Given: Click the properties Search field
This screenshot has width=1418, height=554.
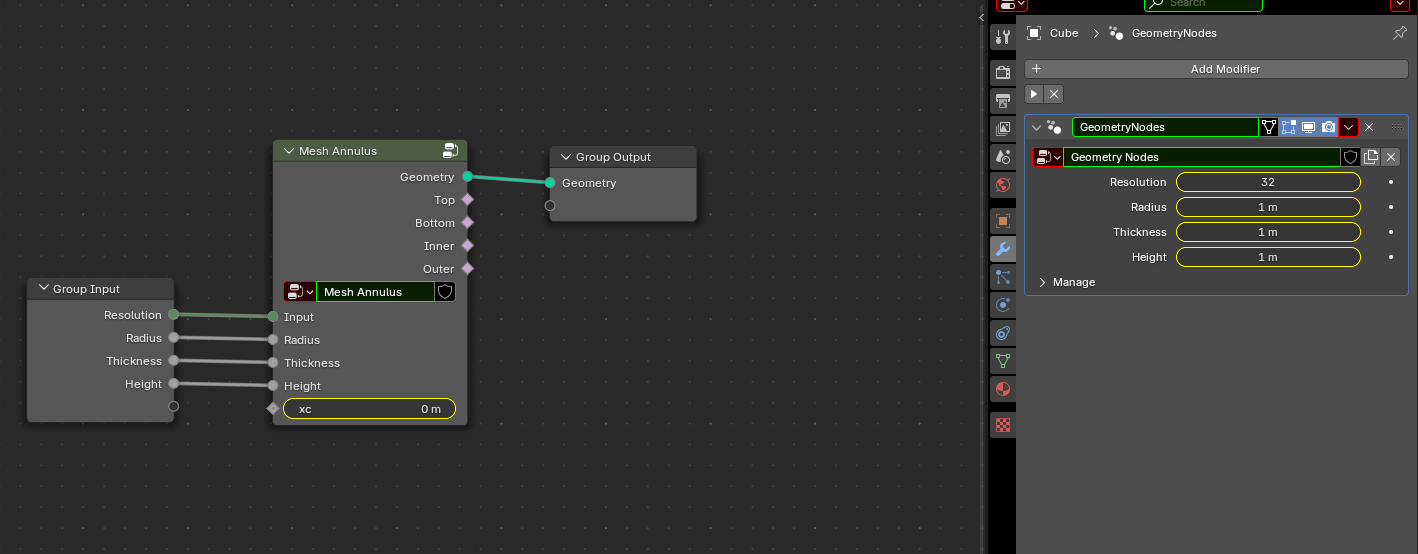Looking at the screenshot, I should tap(1204, 4).
